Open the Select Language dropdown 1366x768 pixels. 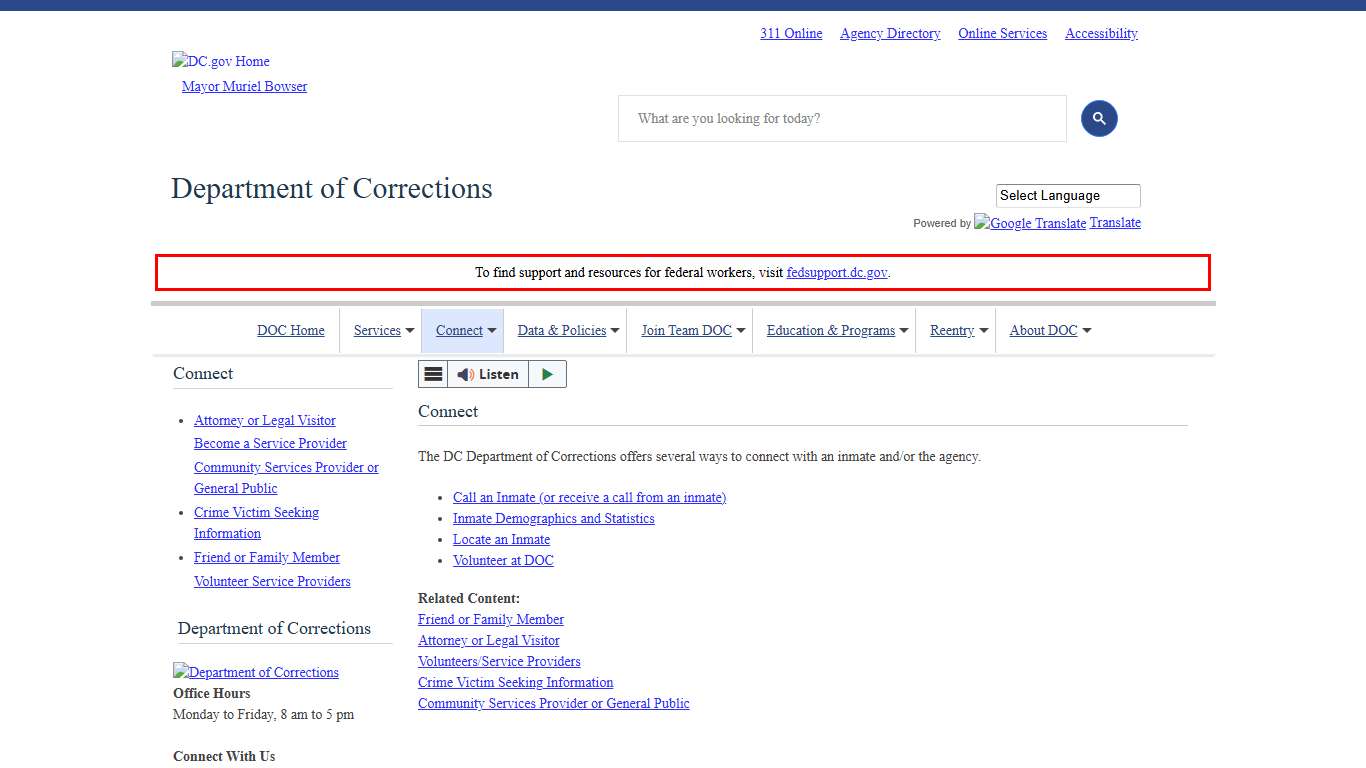click(1067, 196)
